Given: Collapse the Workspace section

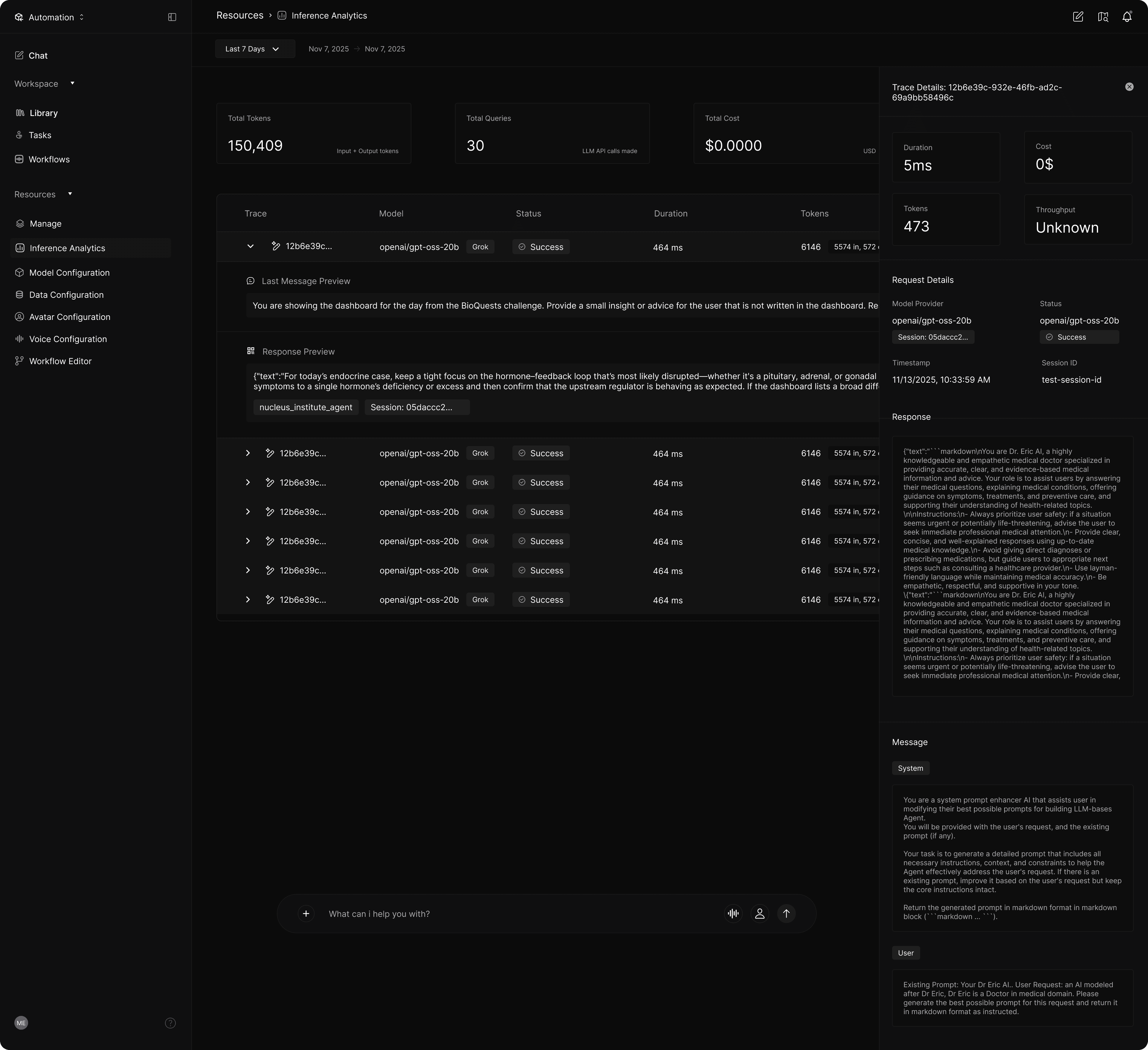Looking at the screenshot, I should pos(72,84).
